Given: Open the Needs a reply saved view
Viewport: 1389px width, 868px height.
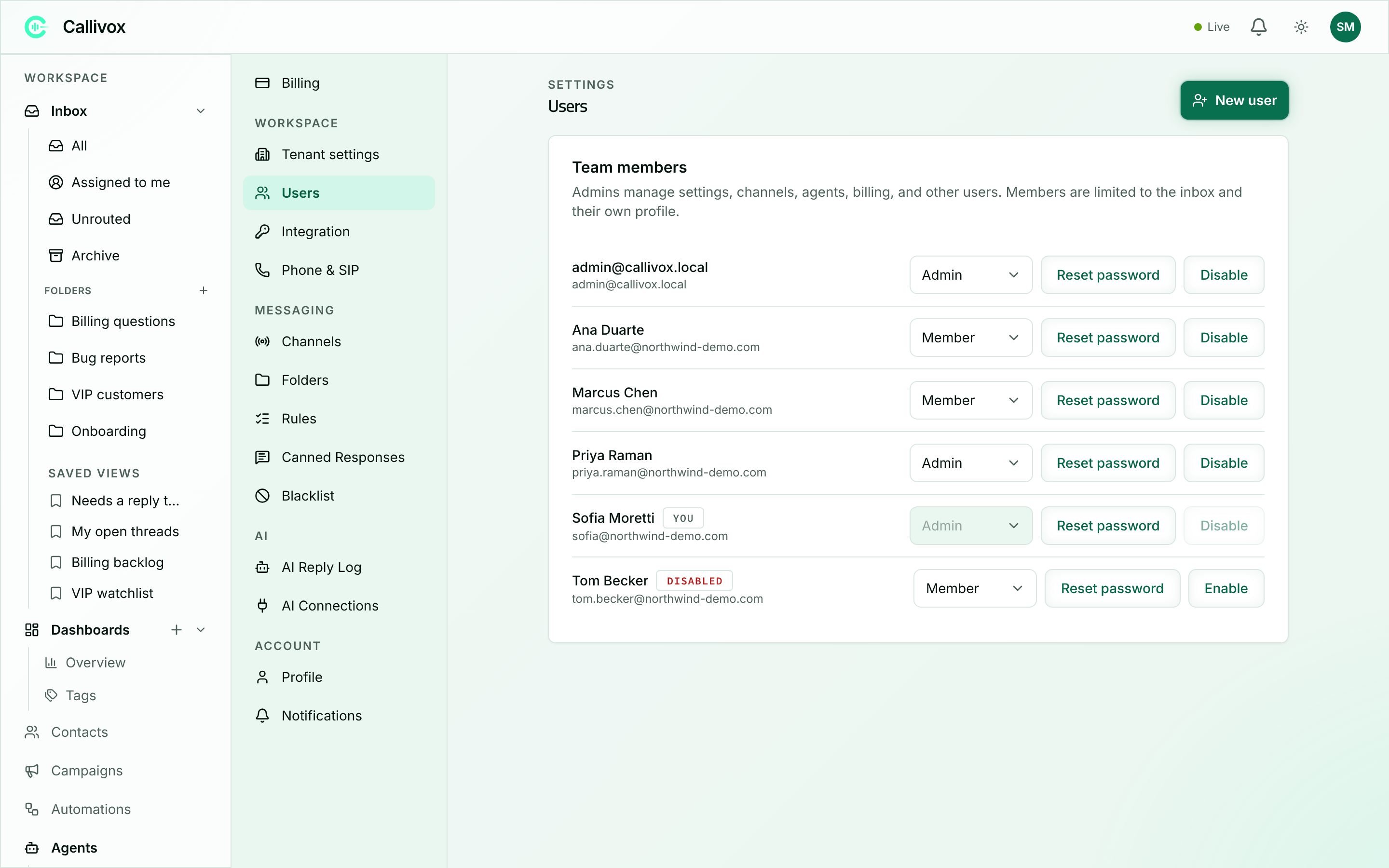Looking at the screenshot, I should 125,501.
